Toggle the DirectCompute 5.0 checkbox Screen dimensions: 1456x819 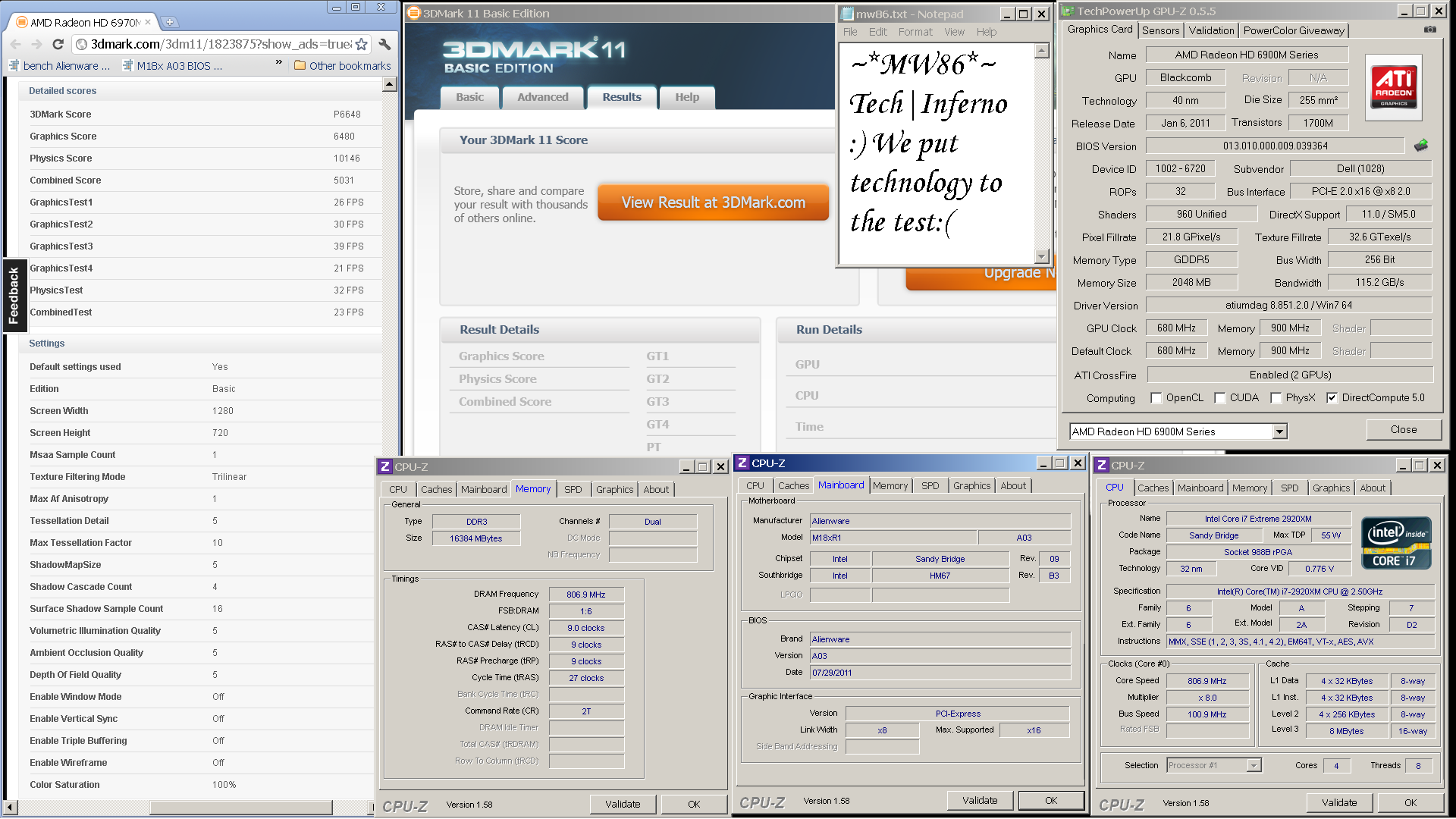(x=1332, y=398)
